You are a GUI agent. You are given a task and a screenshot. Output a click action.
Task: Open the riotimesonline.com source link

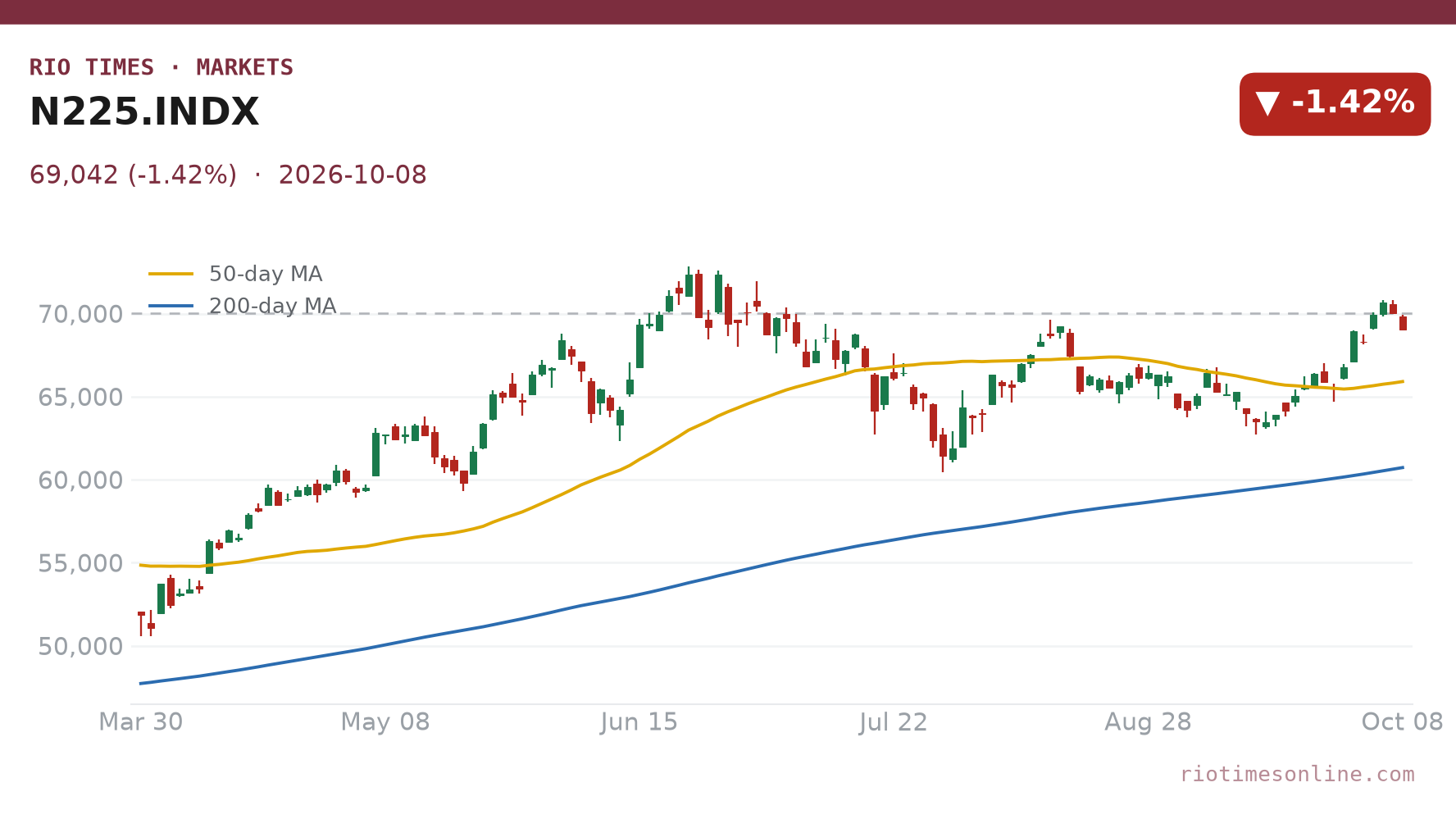(1297, 774)
